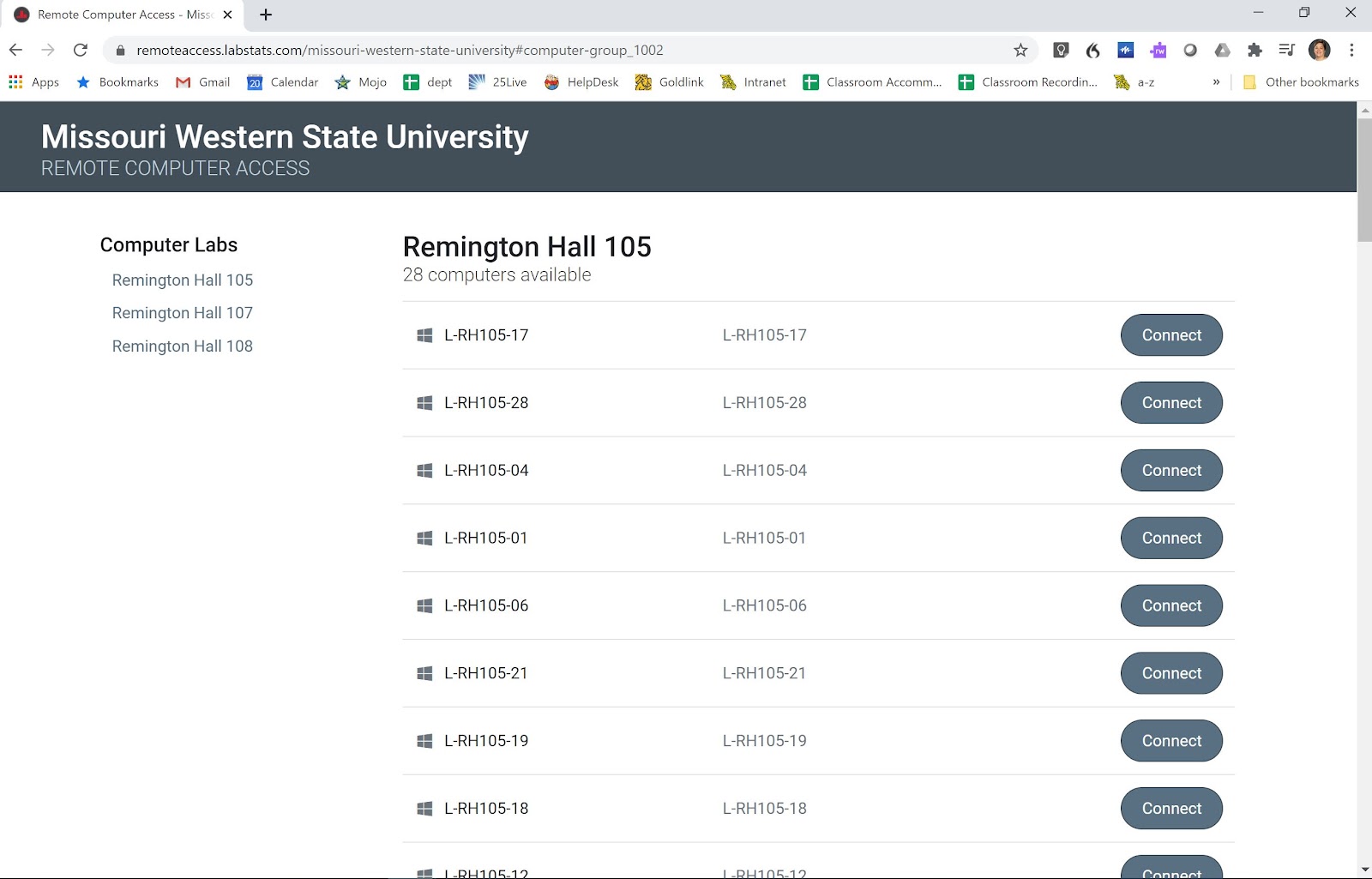This screenshot has width=1372, height=879.
Task: Connect to computer L-RH105-19
Action: pos(1171,741)
